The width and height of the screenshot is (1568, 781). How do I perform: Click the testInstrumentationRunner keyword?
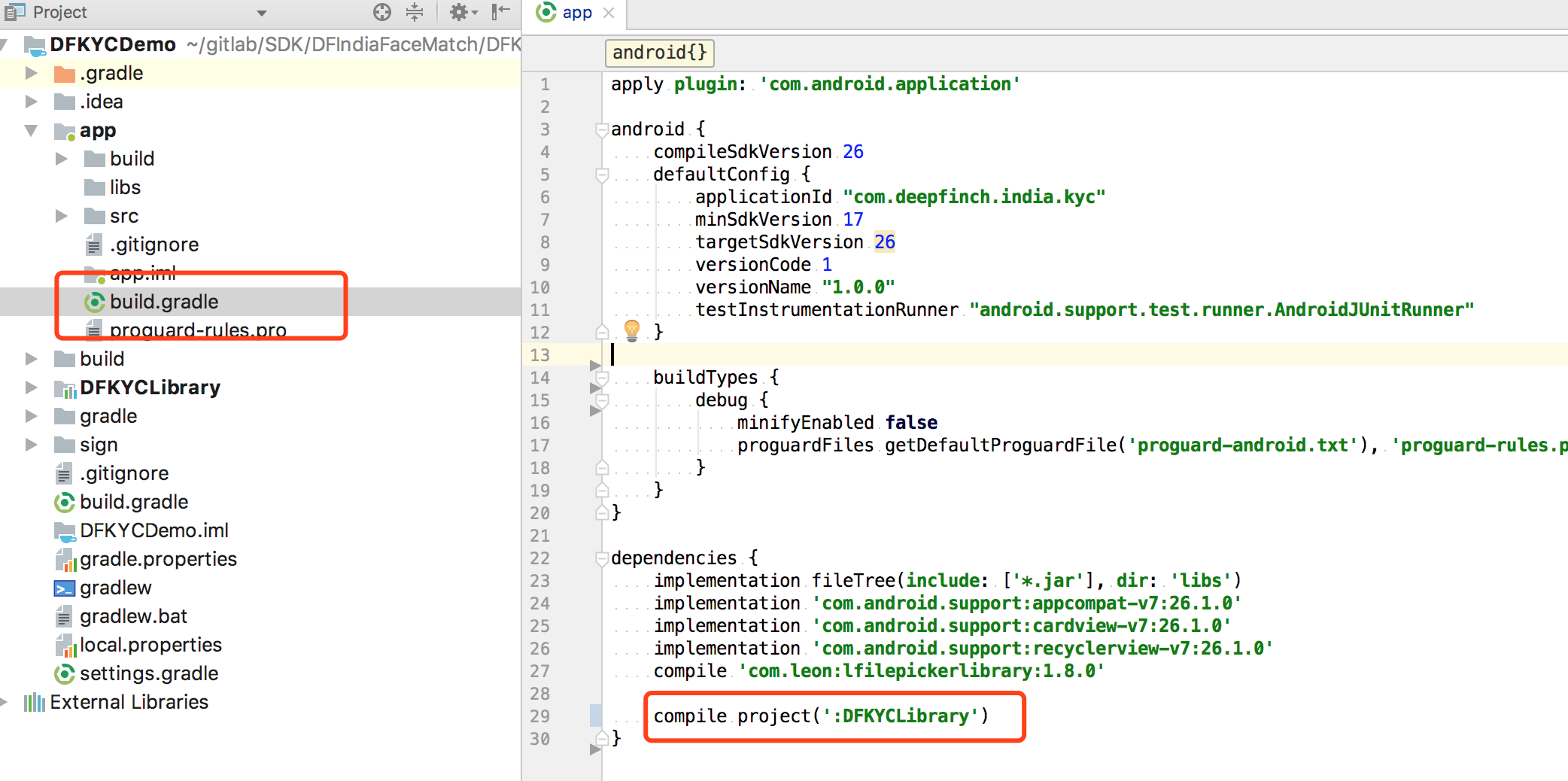[827, 310]
